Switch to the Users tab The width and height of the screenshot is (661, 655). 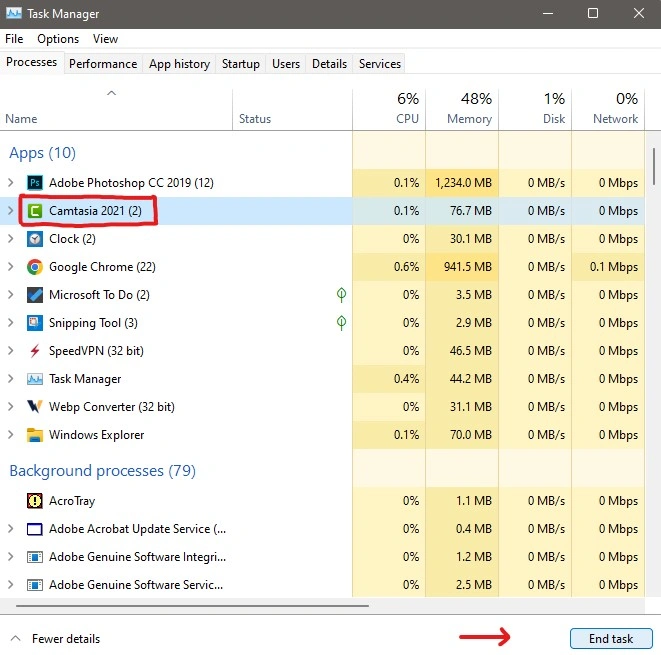286,64
